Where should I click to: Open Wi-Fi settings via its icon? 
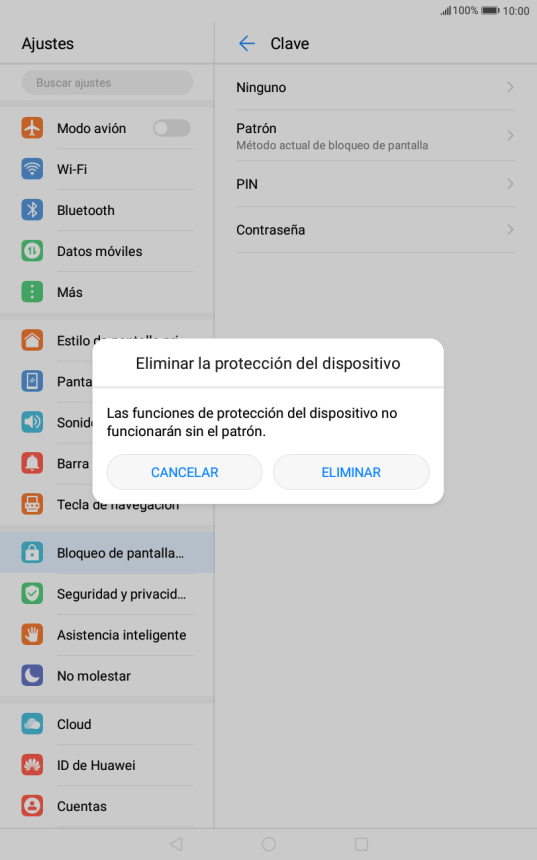(32, 169)
